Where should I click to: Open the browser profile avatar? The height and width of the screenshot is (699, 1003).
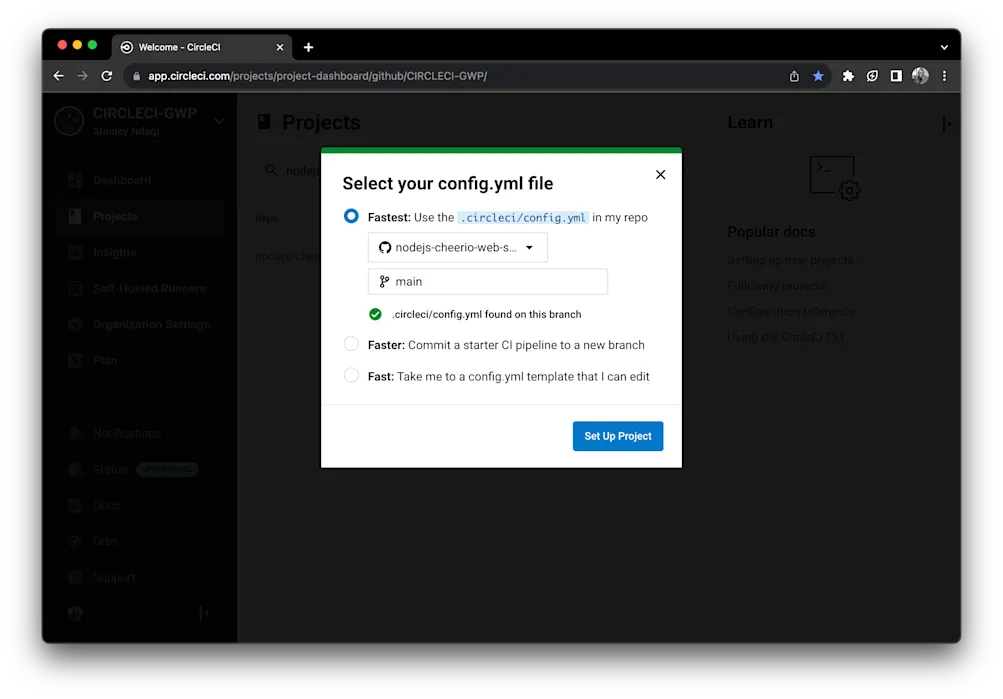click(920, 76)
